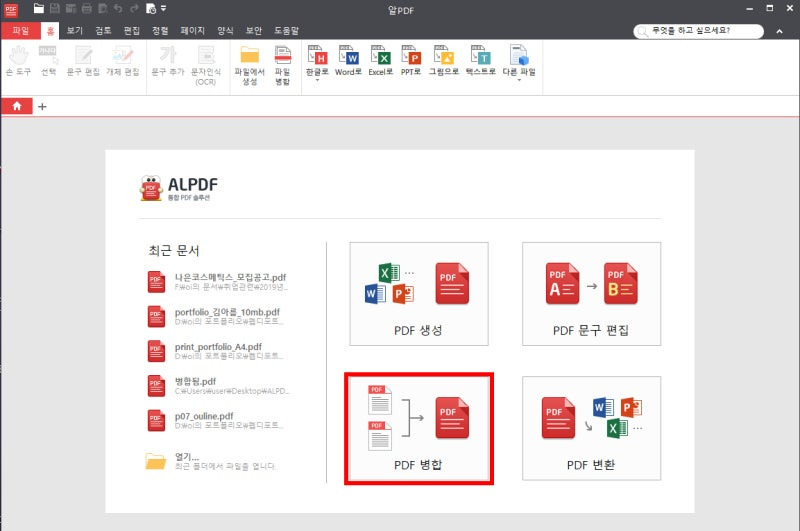Viewport: 800px width, 531px height.
Task: Click the undo arrow in title bar
Action: click(118, 8)
